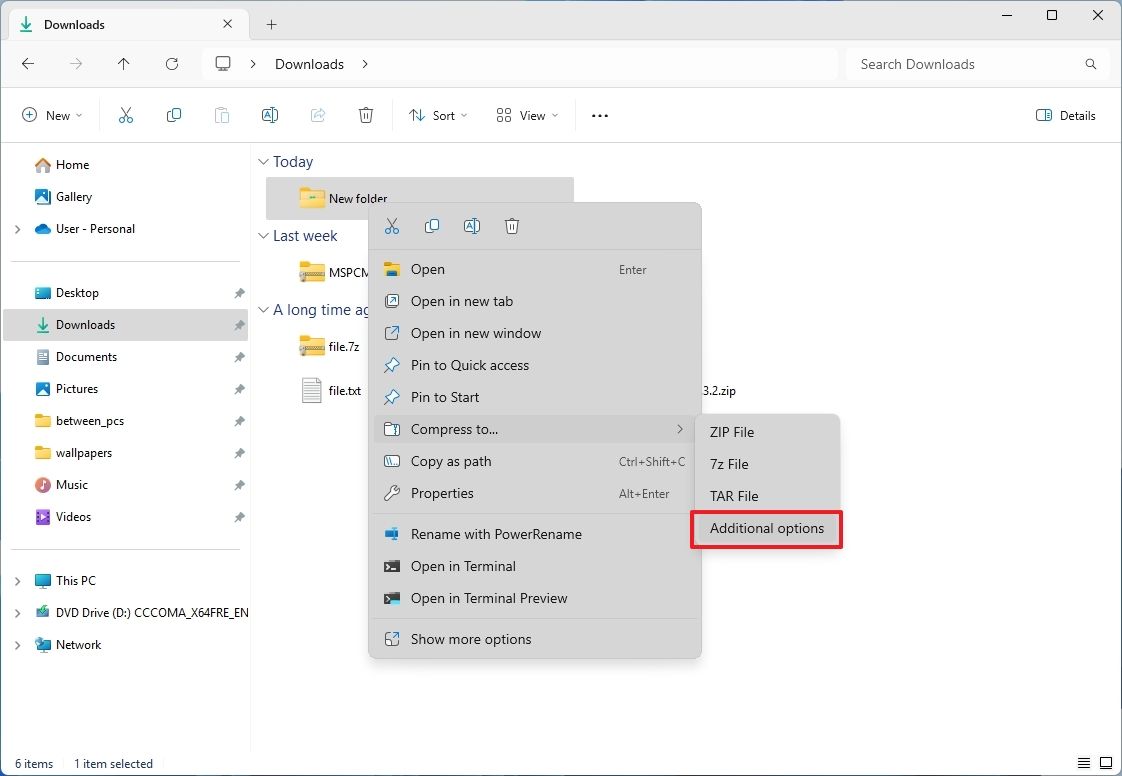Refresh the folder view with the refresh icon

(171, 63)
